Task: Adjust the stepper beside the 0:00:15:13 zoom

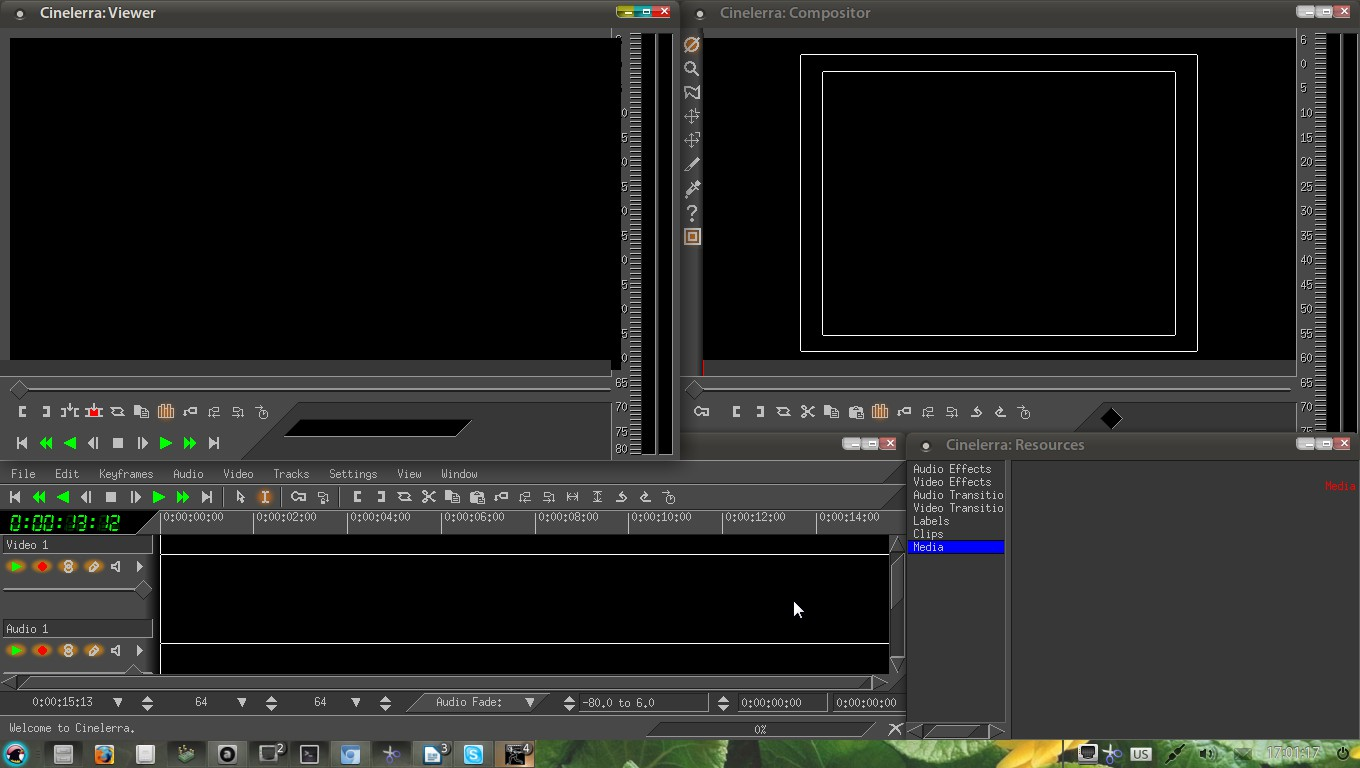Action: coord(147,702)
